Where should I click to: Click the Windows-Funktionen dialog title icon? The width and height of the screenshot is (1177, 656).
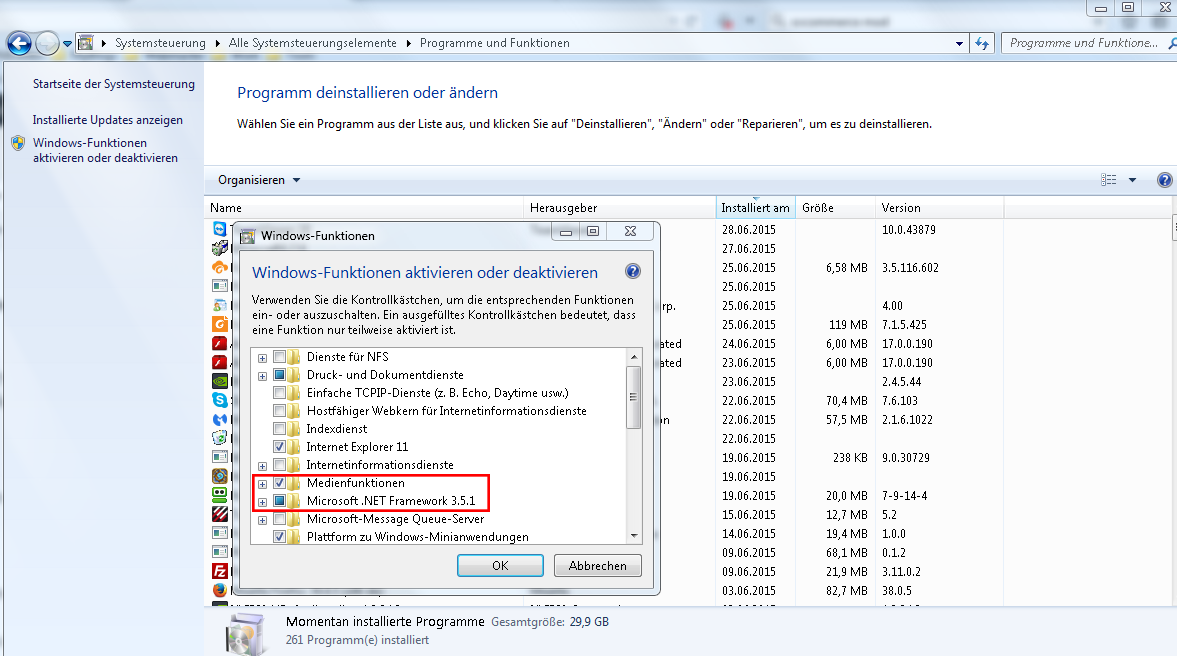click(247, 236)
